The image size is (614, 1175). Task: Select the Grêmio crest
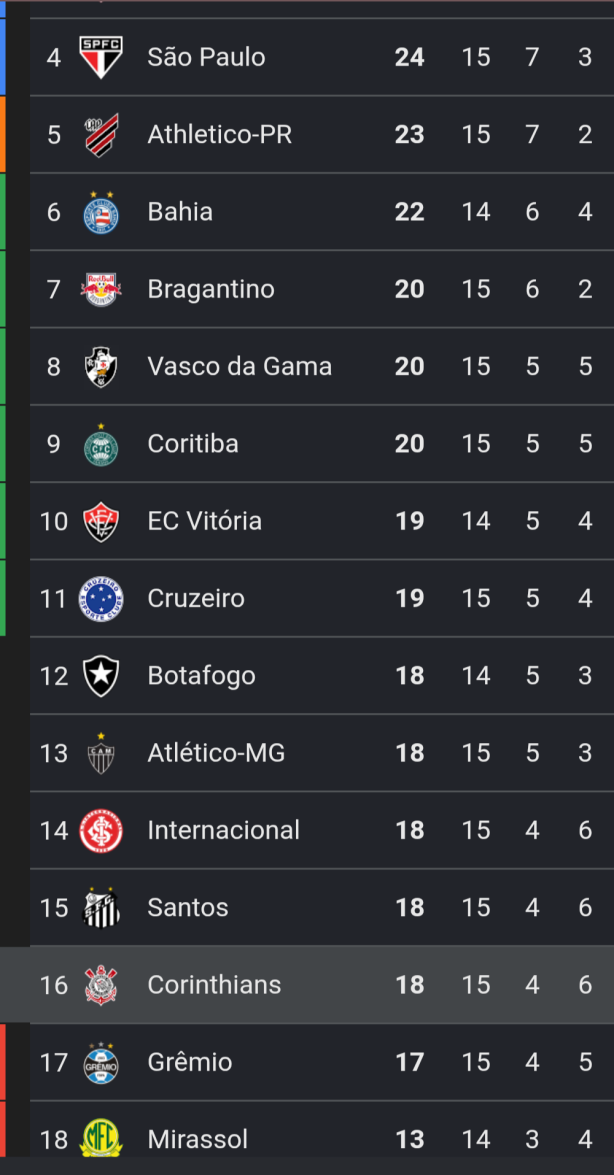[101, 1062]
